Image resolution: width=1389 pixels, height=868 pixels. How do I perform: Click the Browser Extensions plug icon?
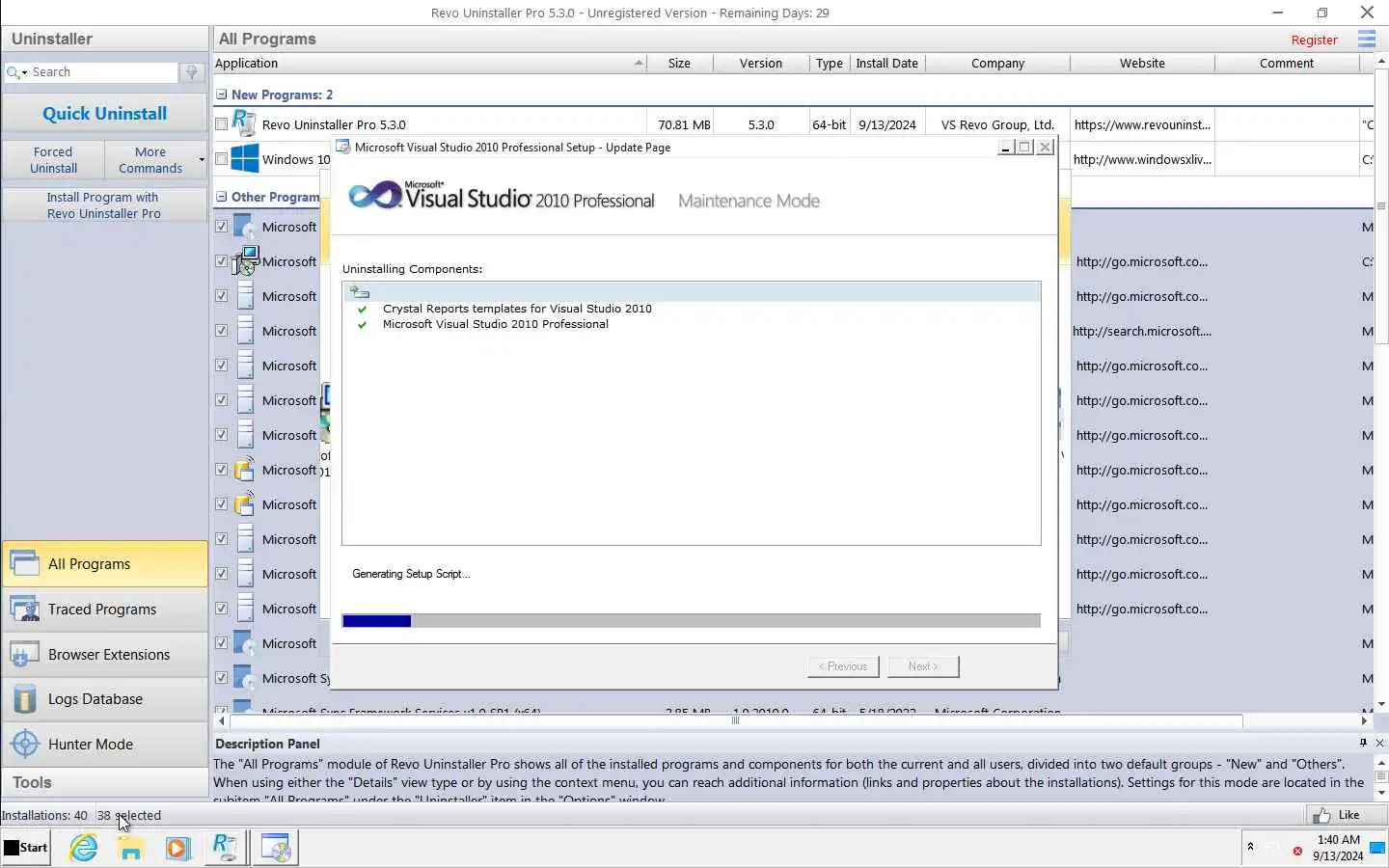click(24, 654)
